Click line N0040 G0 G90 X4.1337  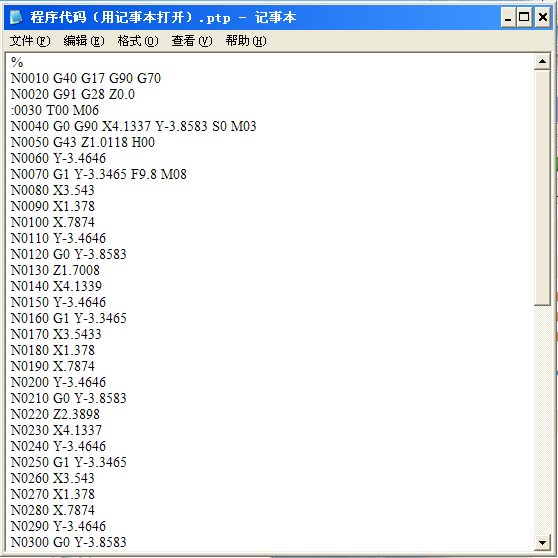(133, 126)
